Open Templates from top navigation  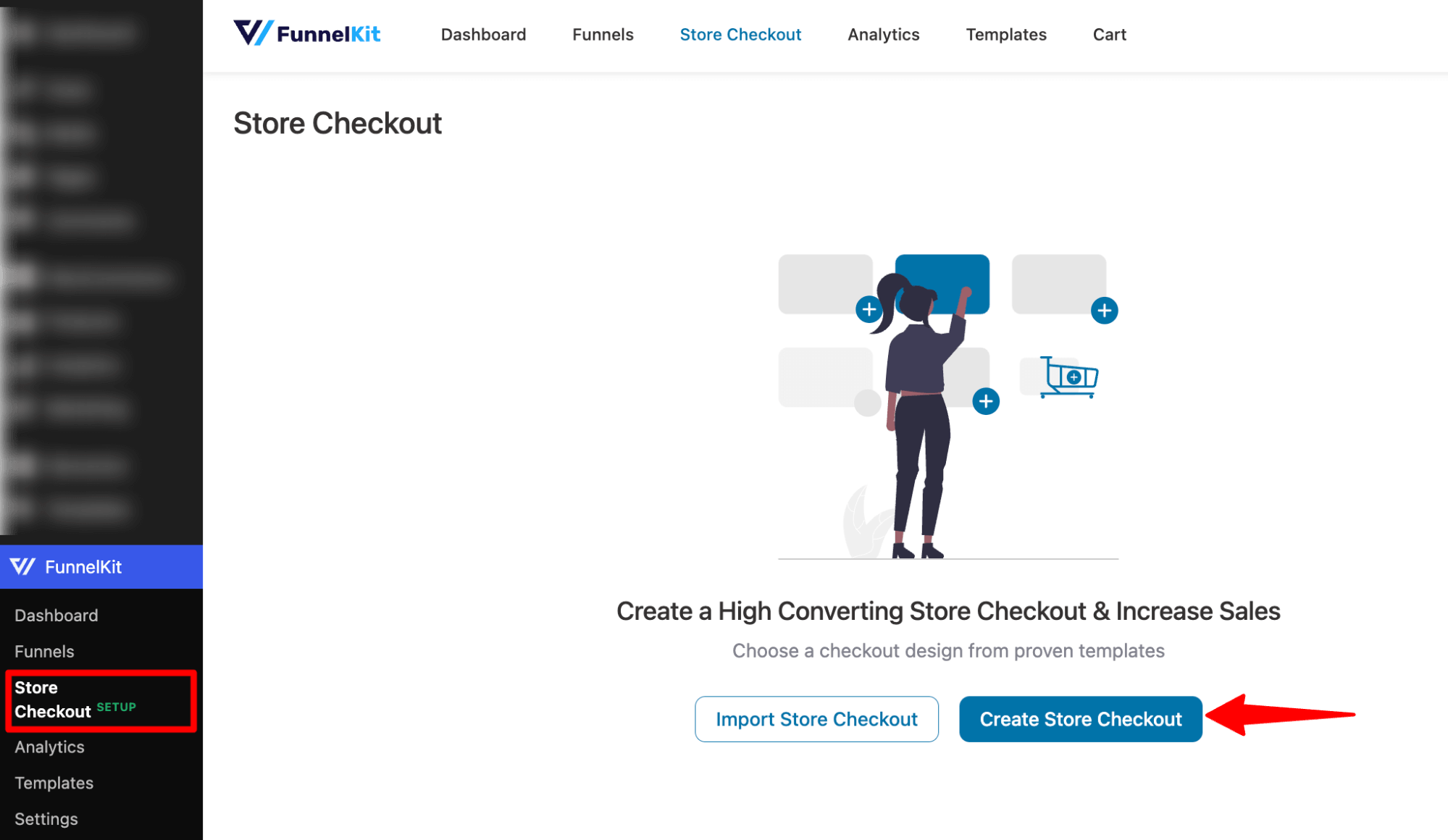[1006, 35]
